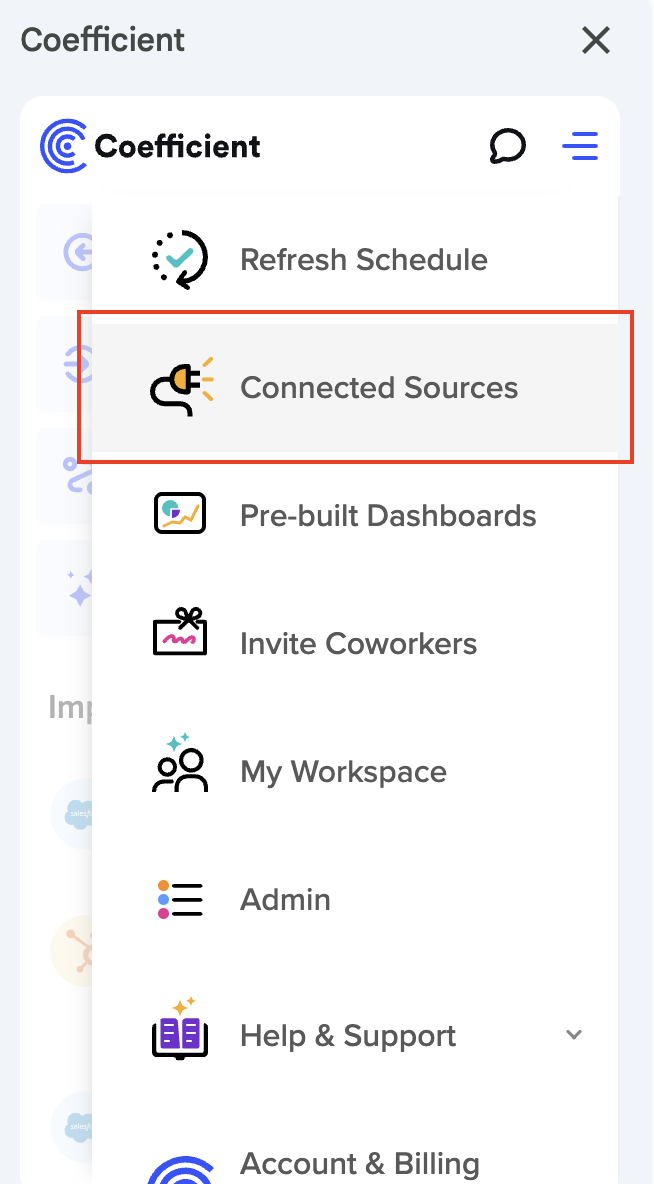Choose Refresh Schedule from the menu
This screenshot has width=654, height=1184.
coord(363,259)
